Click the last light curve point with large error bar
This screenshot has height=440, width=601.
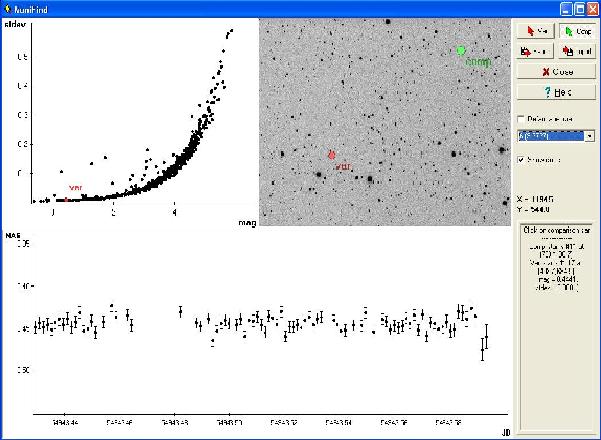point(484,342)
